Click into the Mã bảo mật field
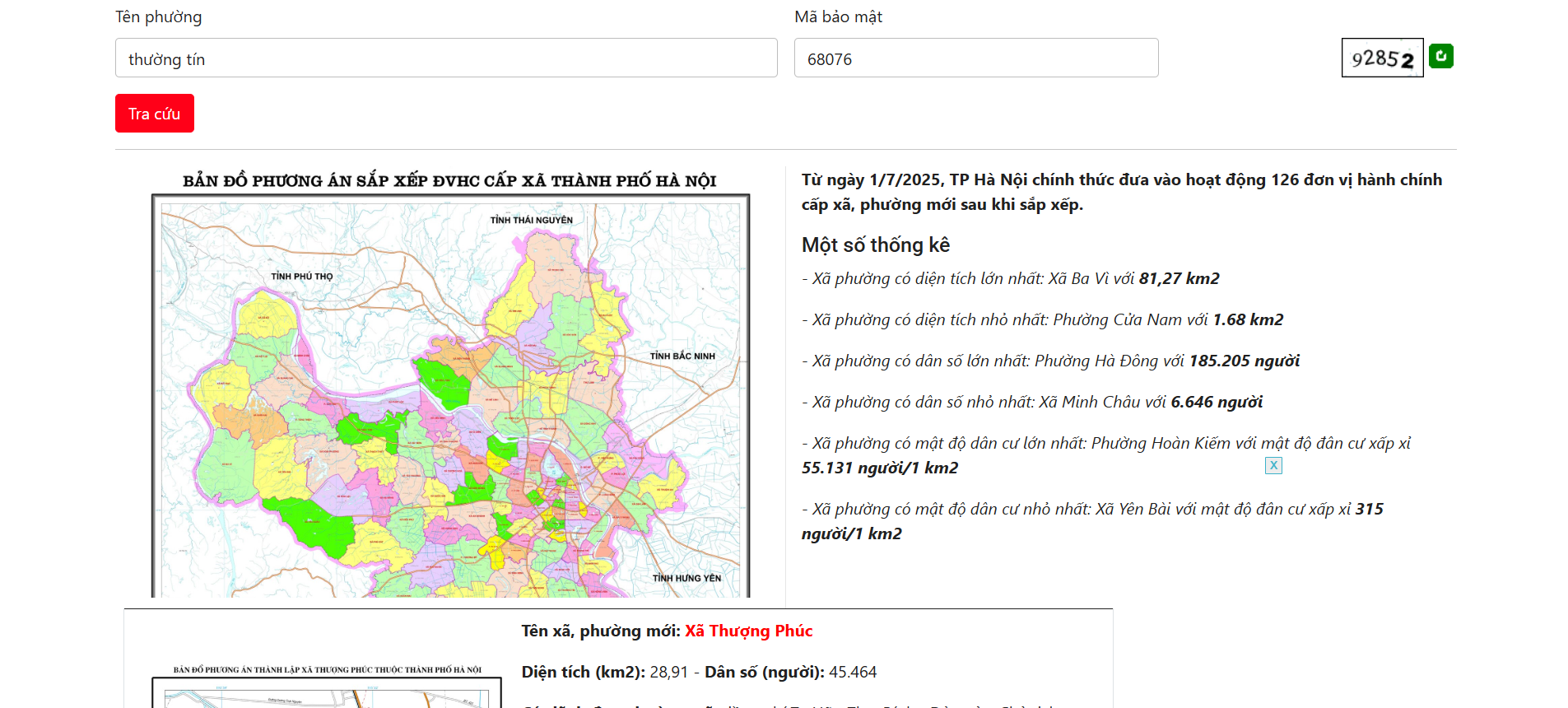The width and height of the screenshot is (1568, 708). (x=975, y=58)
